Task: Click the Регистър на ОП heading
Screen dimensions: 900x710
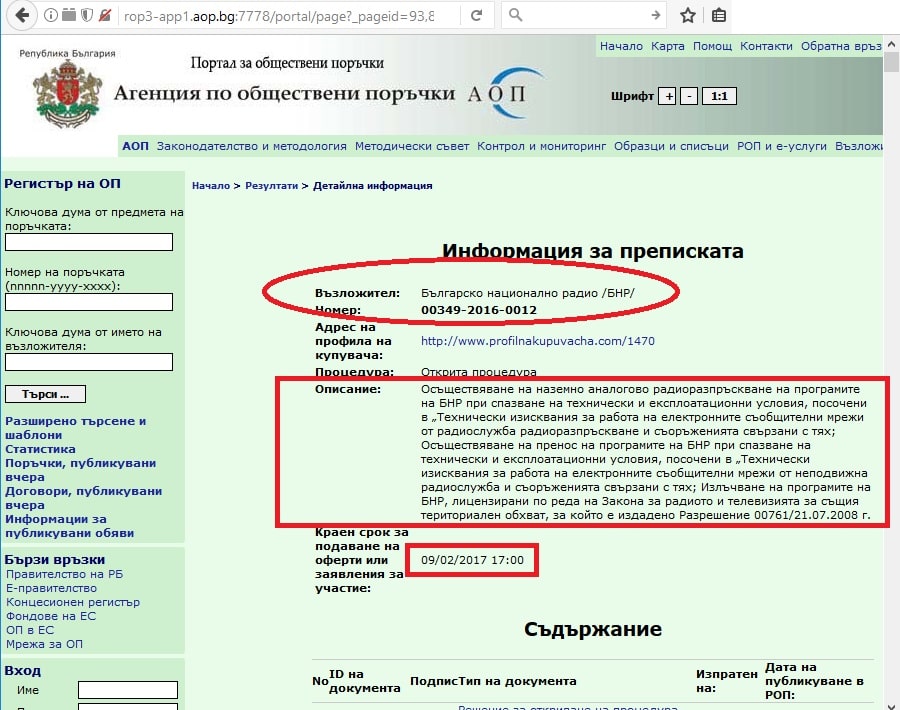Action: click(x=63, y=184)
